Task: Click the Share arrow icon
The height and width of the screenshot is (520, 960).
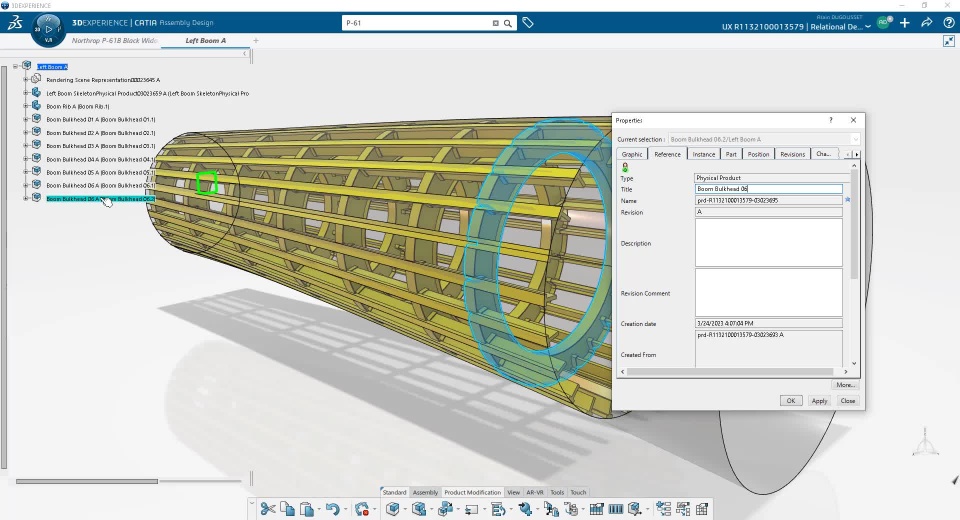Action: pos(927,23)
